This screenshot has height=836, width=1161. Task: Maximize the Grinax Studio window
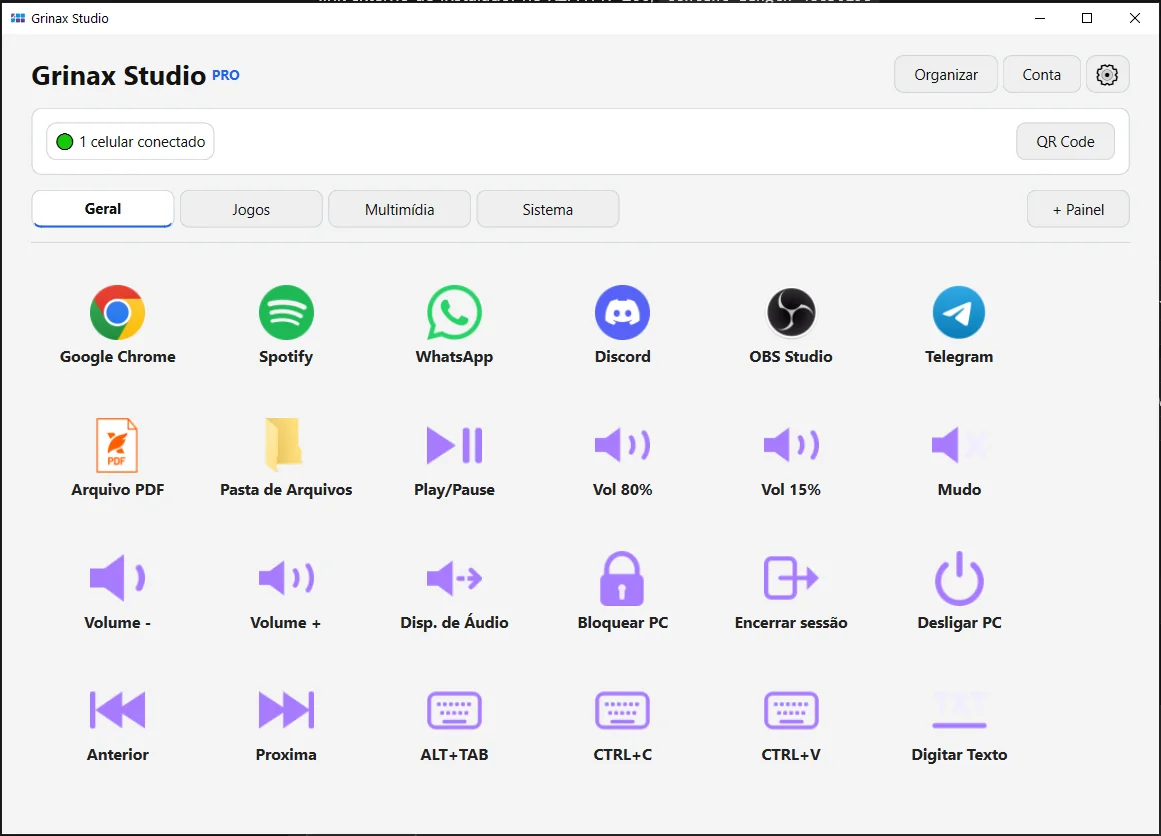coord(1087,18)
